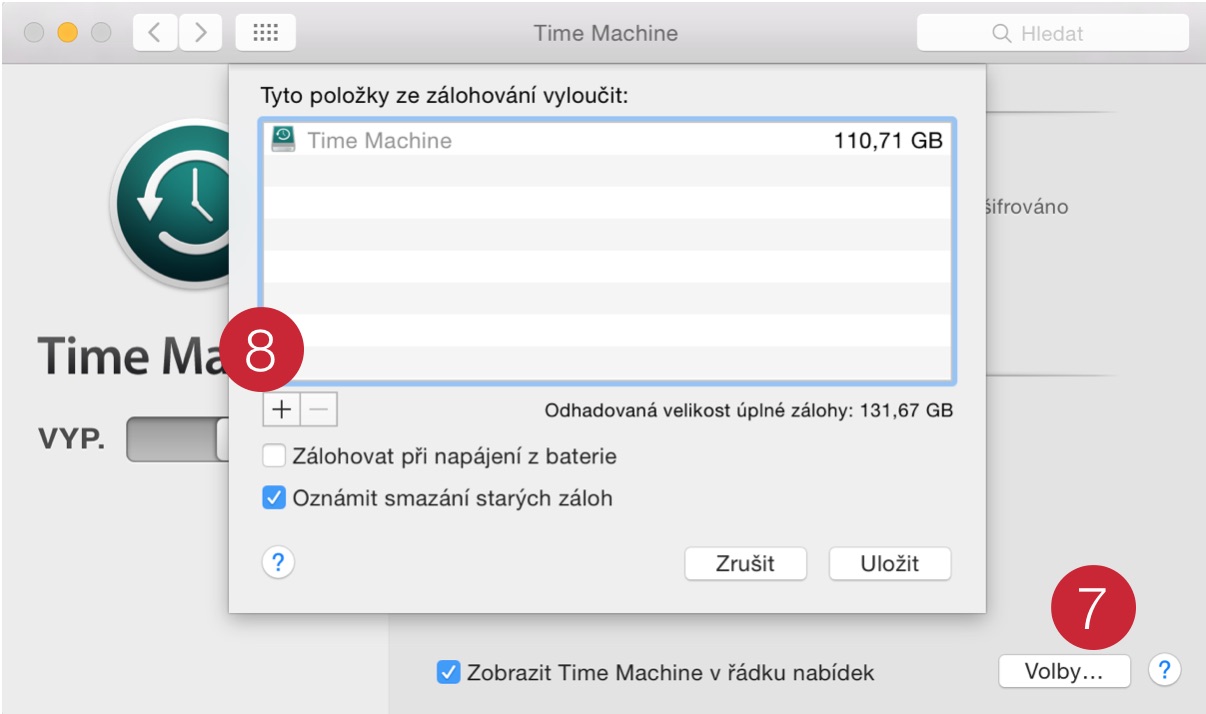Open help via the sheet's question mark
Screen dimensions: 1206x714
[278, 561]
